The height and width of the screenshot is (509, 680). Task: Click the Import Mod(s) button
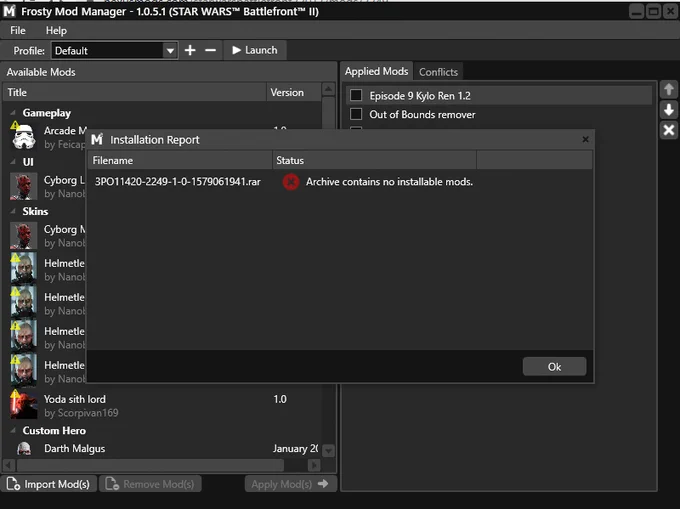[48, 484]
